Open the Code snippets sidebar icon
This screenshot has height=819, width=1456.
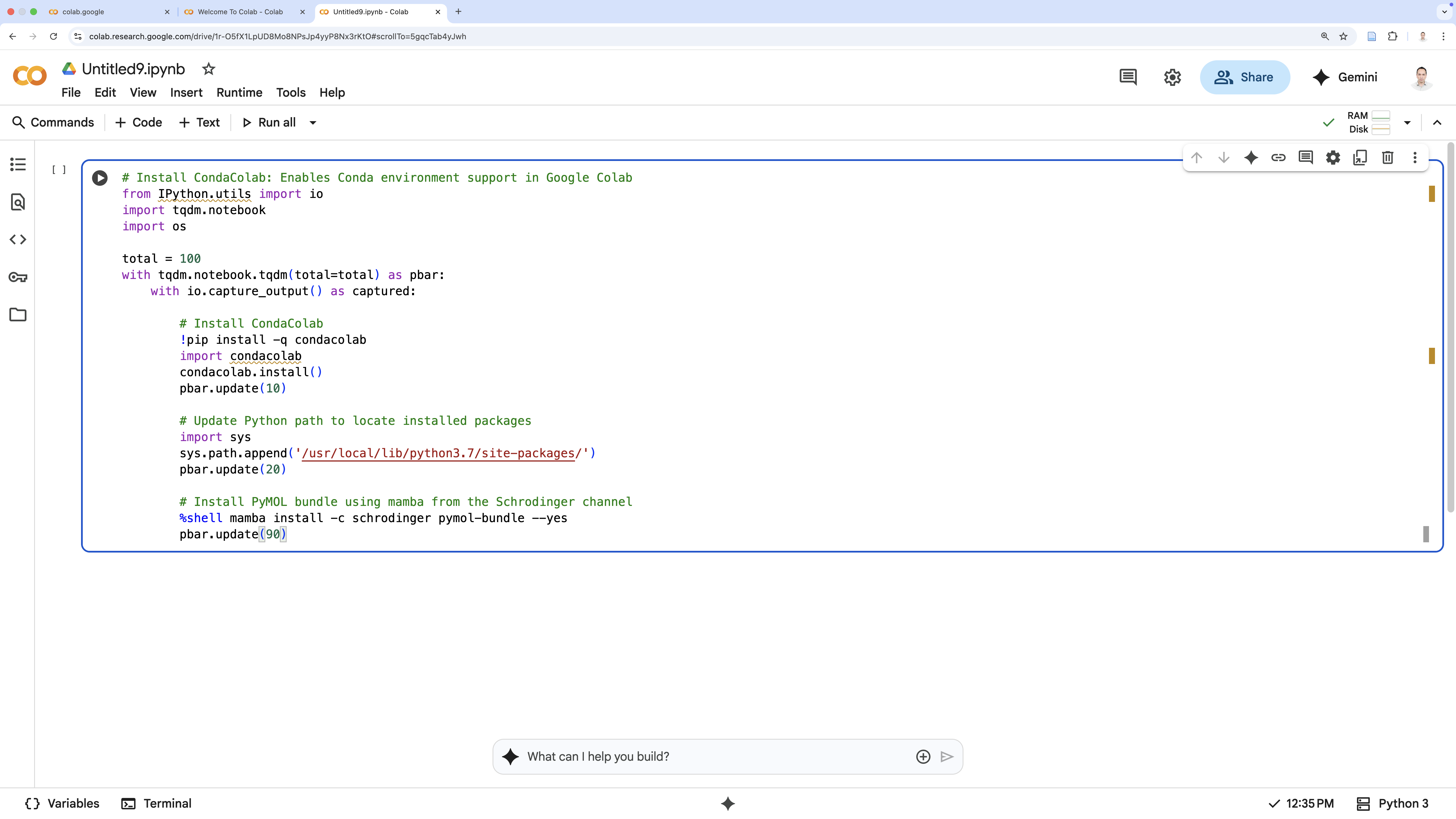(x=18, y=240)
